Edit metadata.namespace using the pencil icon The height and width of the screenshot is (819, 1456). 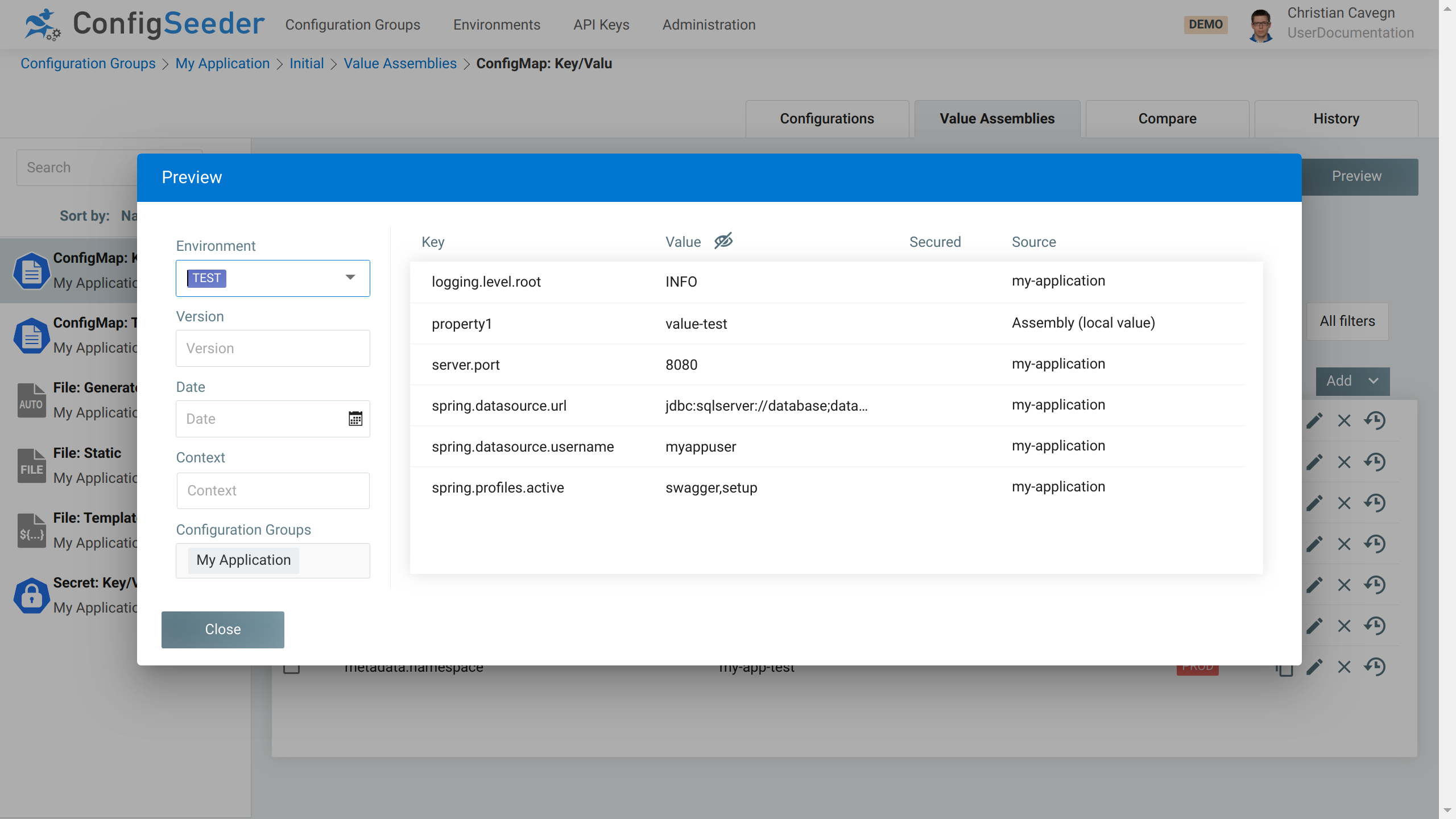tap(1314, 667)
